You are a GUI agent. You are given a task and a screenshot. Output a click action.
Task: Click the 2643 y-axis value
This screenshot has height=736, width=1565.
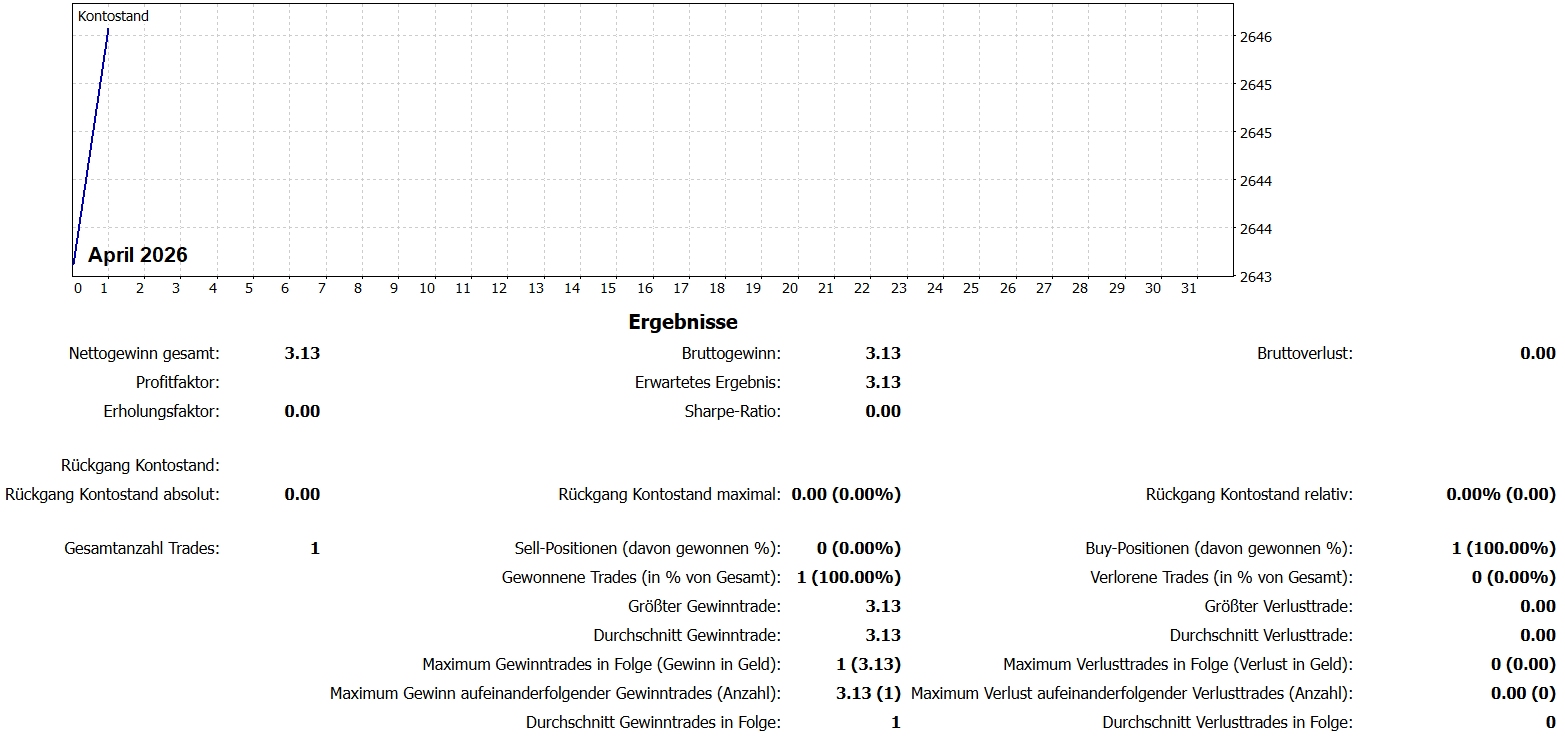pyautogui.click(x=1254, y=276)
